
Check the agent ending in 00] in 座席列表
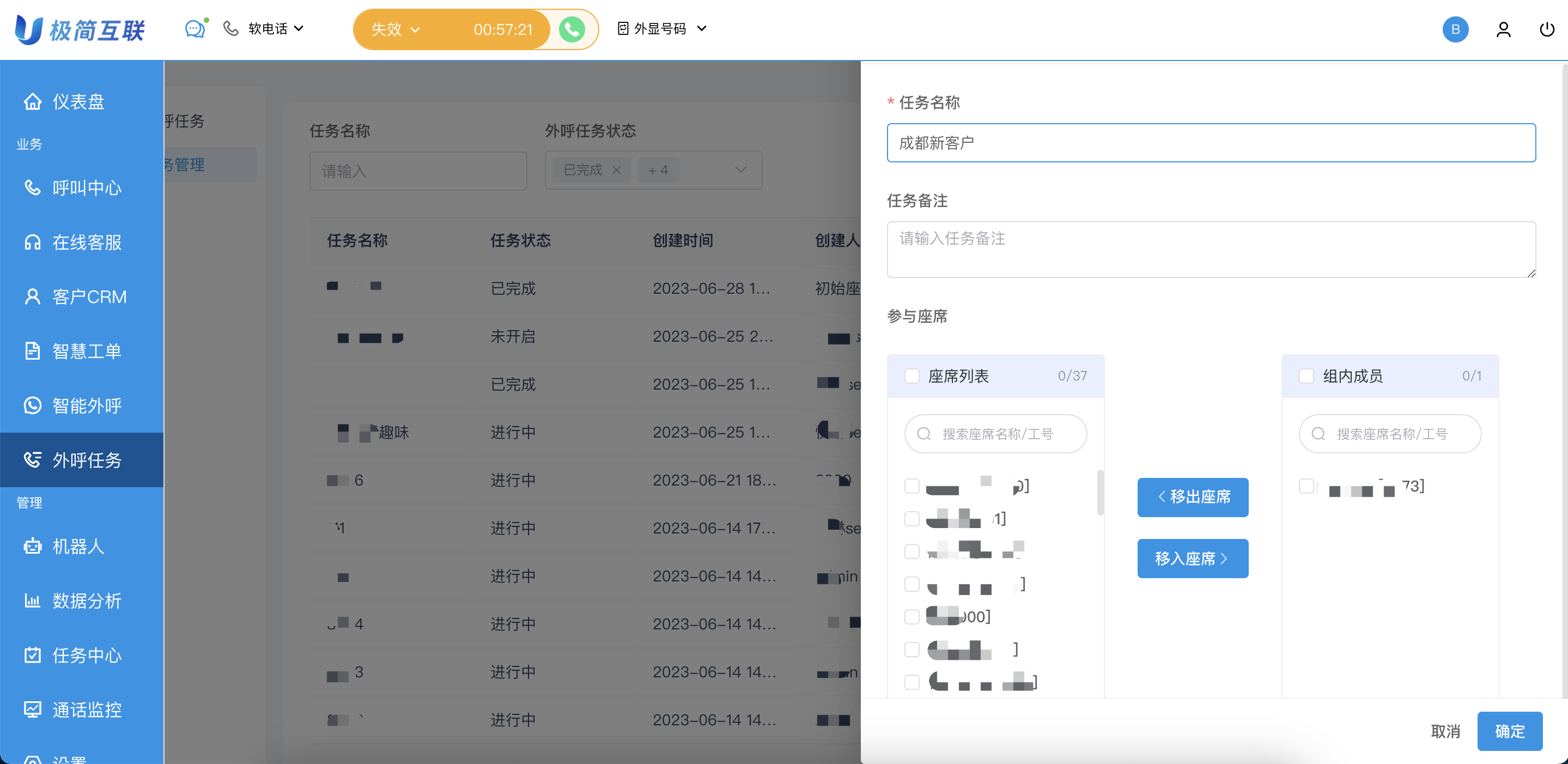click(x=911, y=617)
